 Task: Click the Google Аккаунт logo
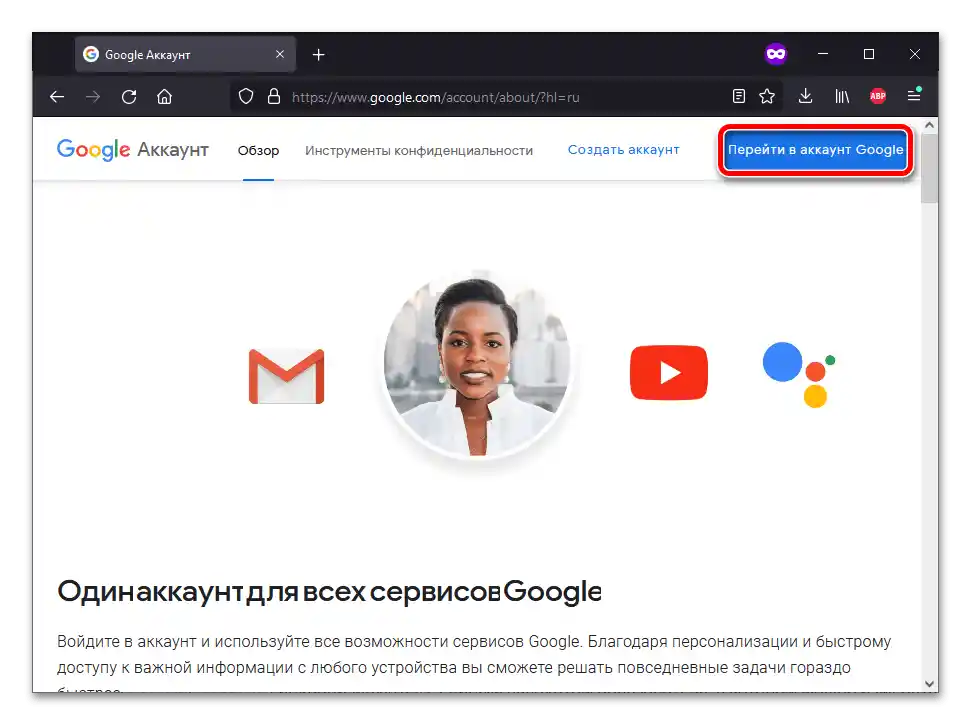[x=133, y=150]
